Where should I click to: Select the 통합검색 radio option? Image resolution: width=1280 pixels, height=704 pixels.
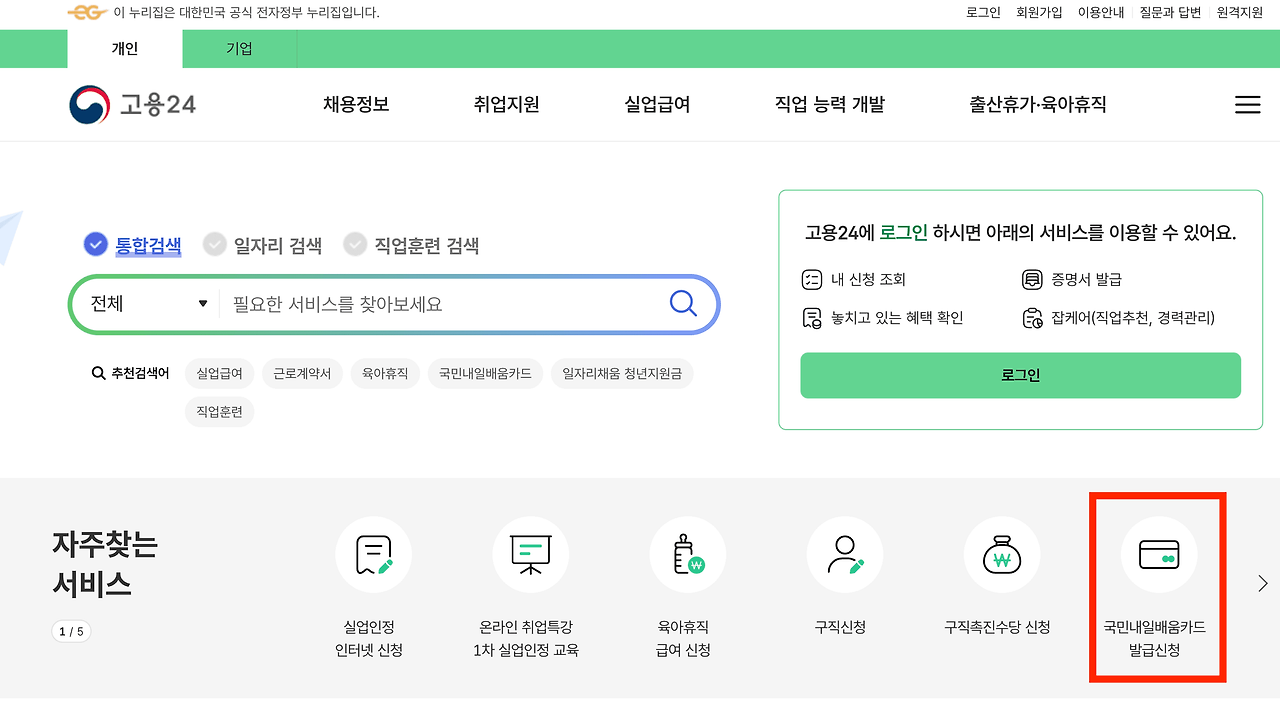click(94, 244)
